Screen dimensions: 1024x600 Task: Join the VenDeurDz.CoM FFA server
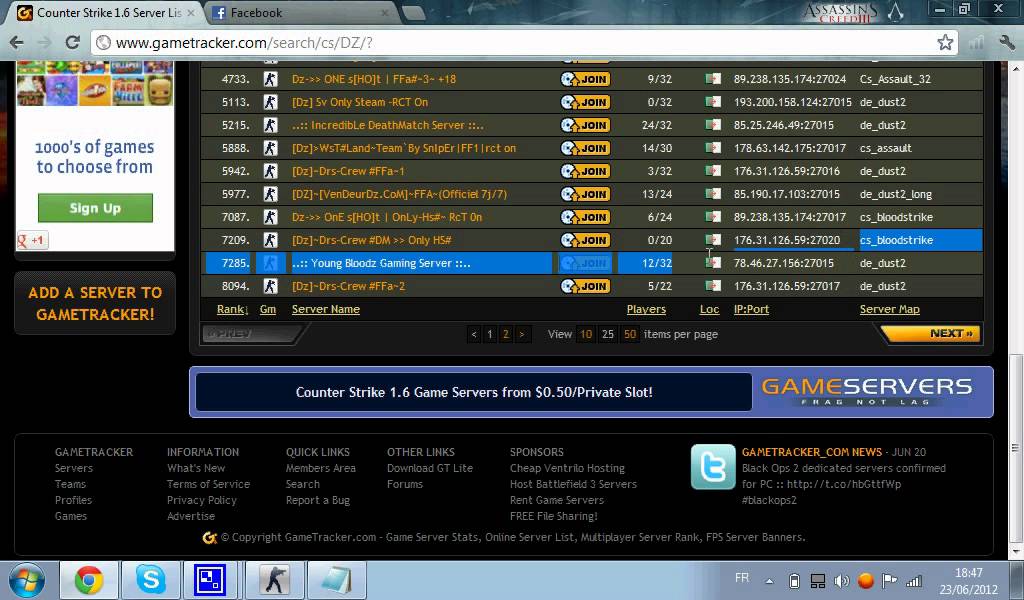click(x=585, y=194)
